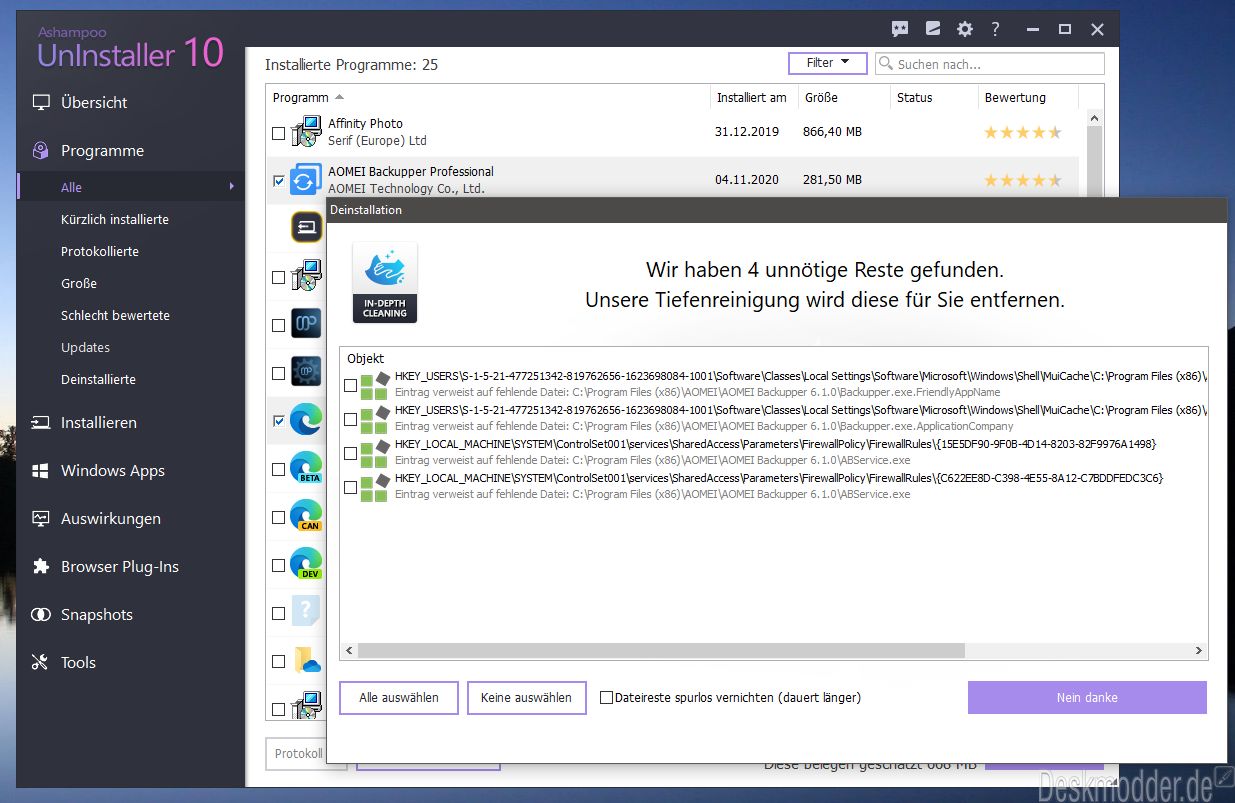Check the FirewallRules {15E5DF90…} entry
The width and height of the screenshot is (1235, 803).
coord(350,453)
